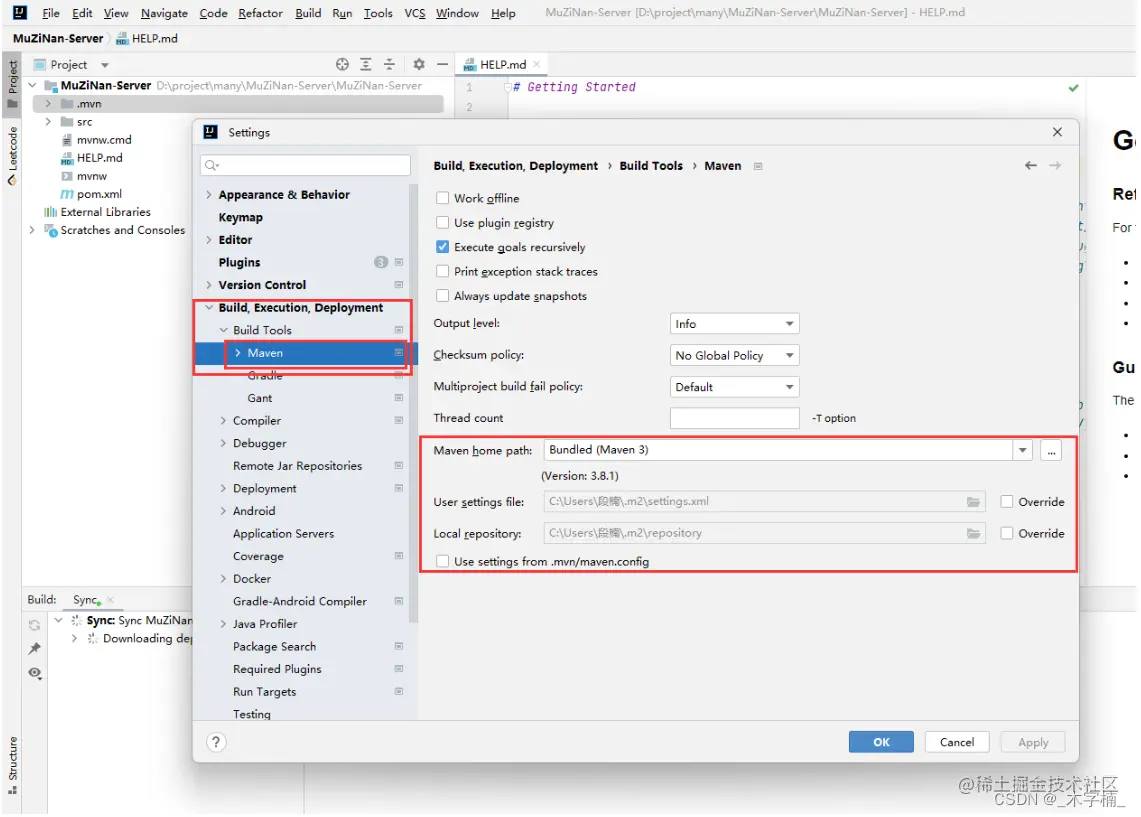Image resolution: width=1141 pixels, height=817 pixels.
Task: Click the browse ellipsis button for Maven home path
Action: click(1051, 450)
